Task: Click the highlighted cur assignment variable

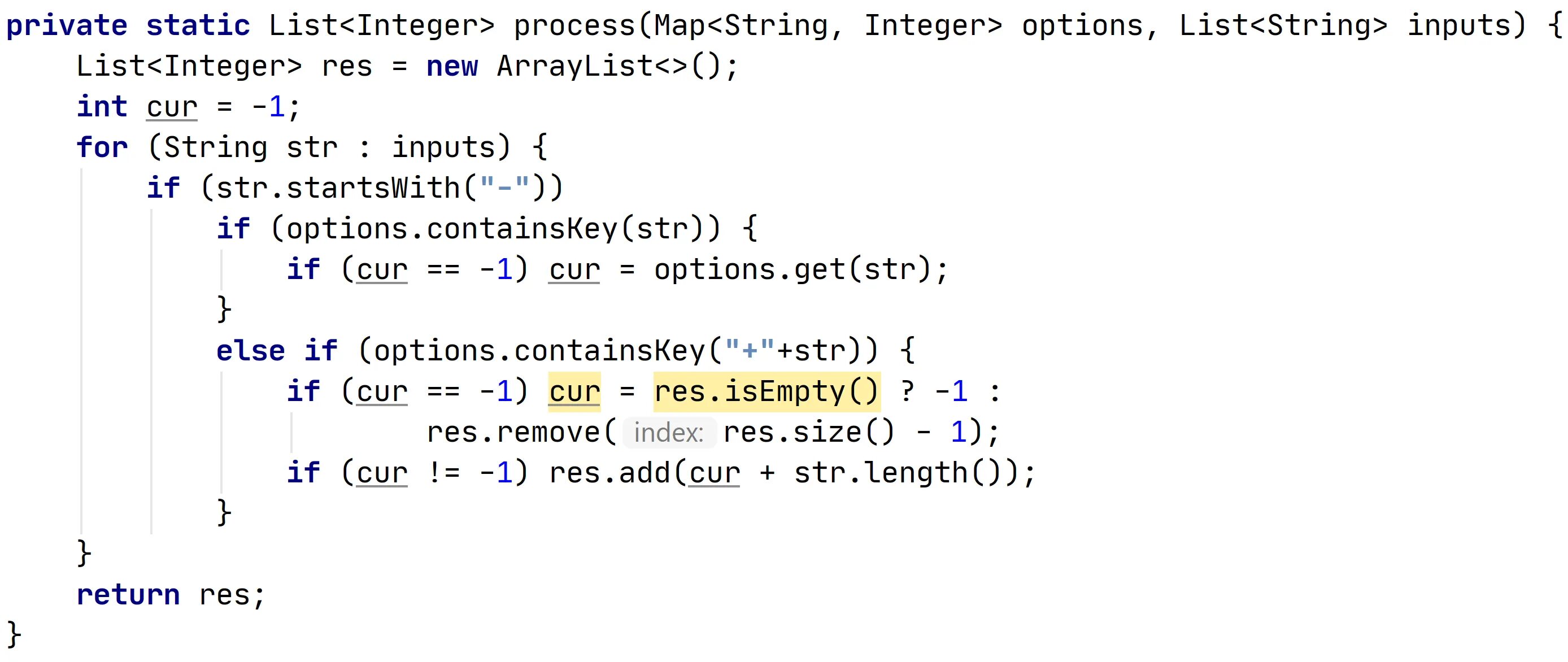Action: [x=574, y=391]
